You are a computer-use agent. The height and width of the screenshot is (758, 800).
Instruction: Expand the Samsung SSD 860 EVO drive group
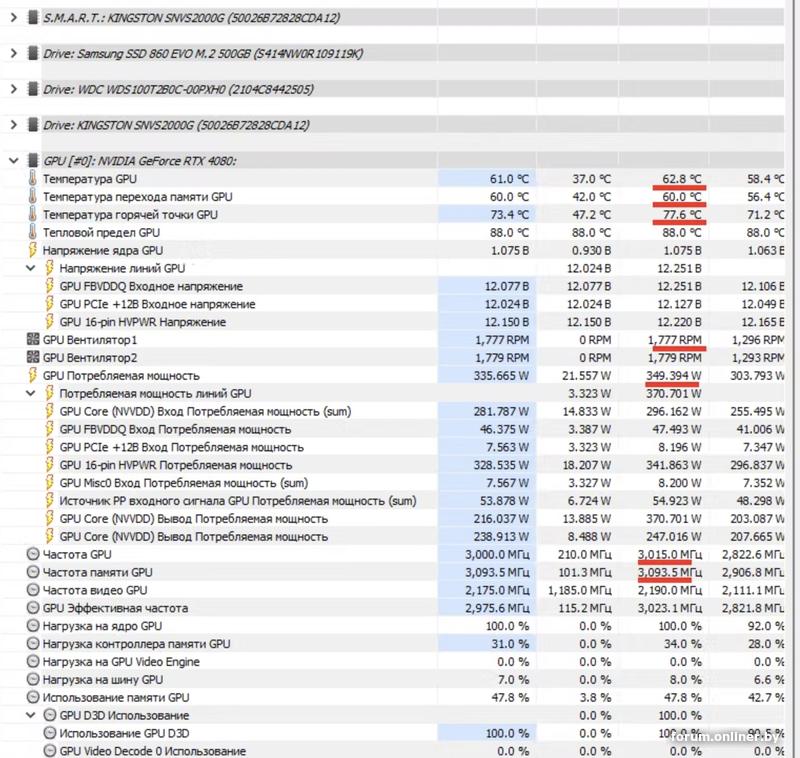tap(14, 54)
